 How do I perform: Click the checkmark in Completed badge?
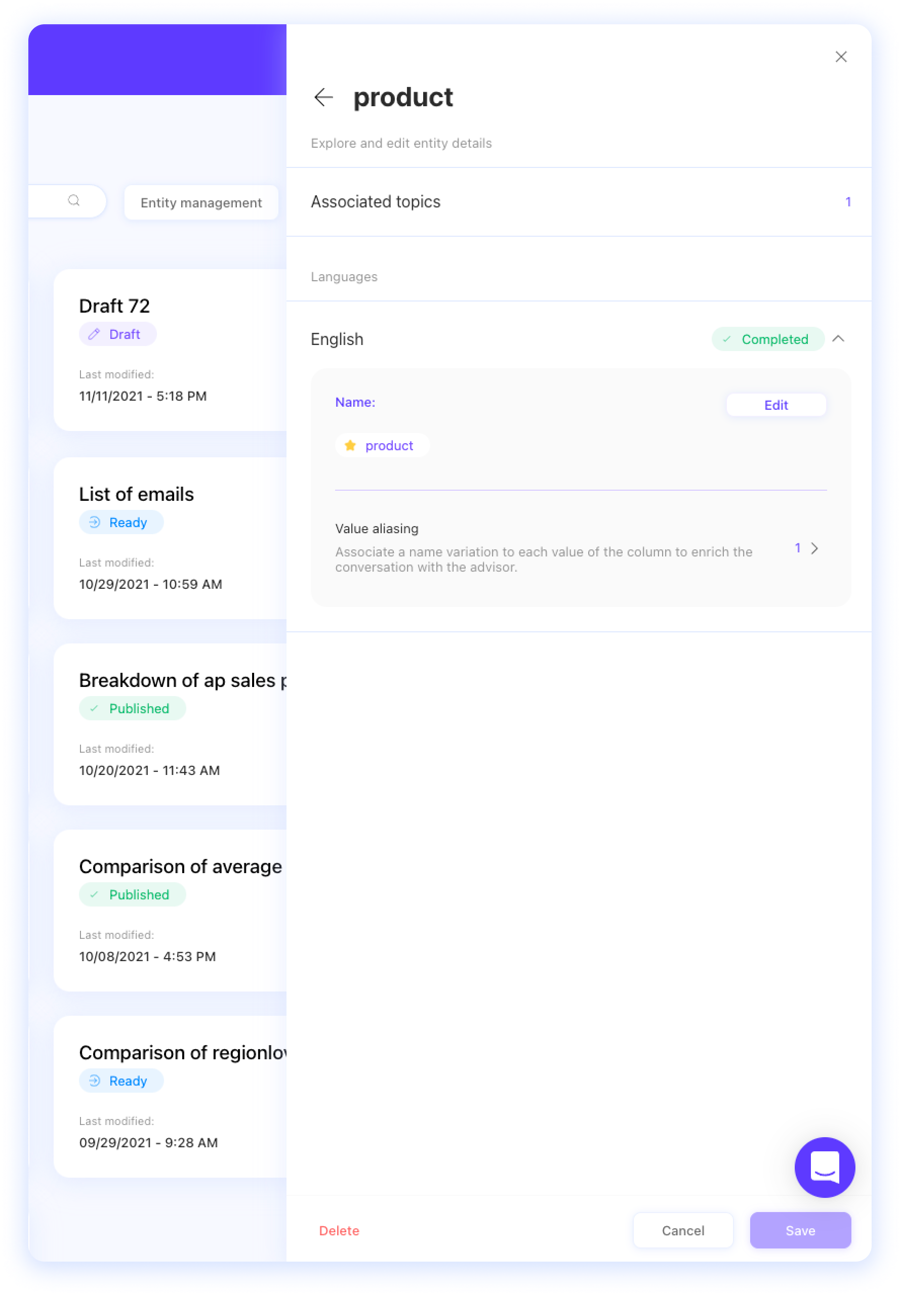727,339
